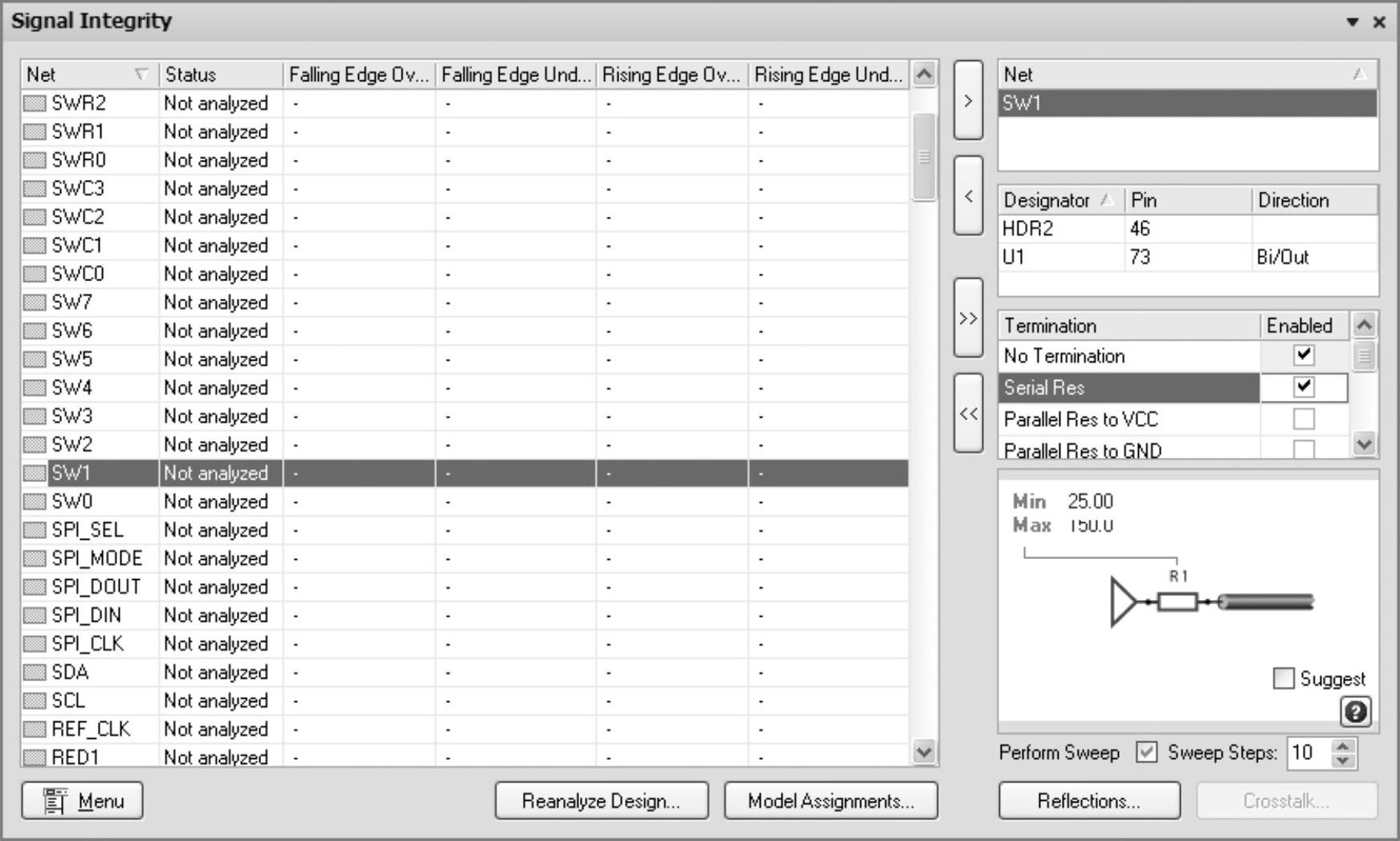The height and width of the screenshot is (841, 1400).
Task: Click the double right arrow add-all button
Action: tap(968, 318)
